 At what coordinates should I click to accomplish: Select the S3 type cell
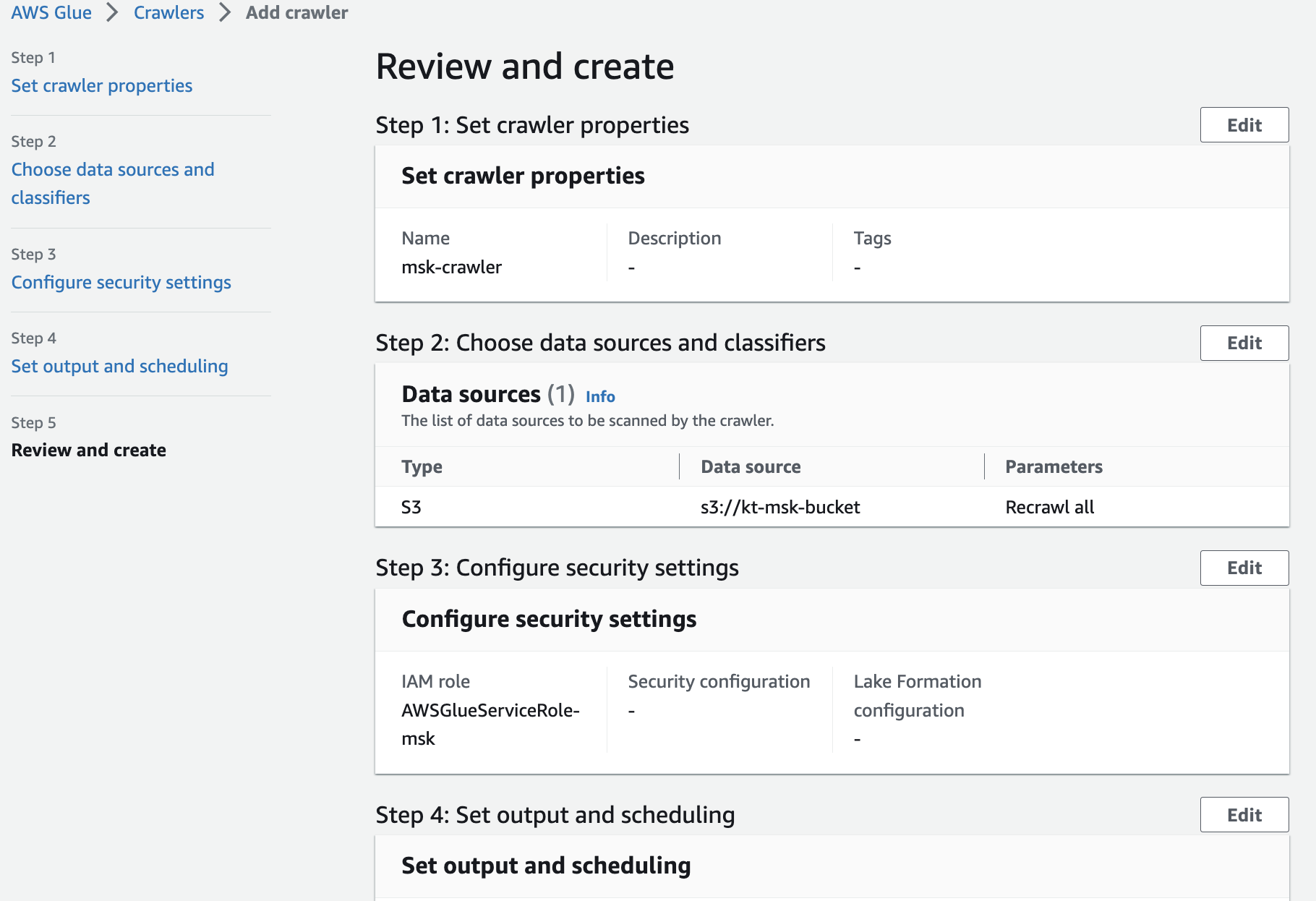411,507
